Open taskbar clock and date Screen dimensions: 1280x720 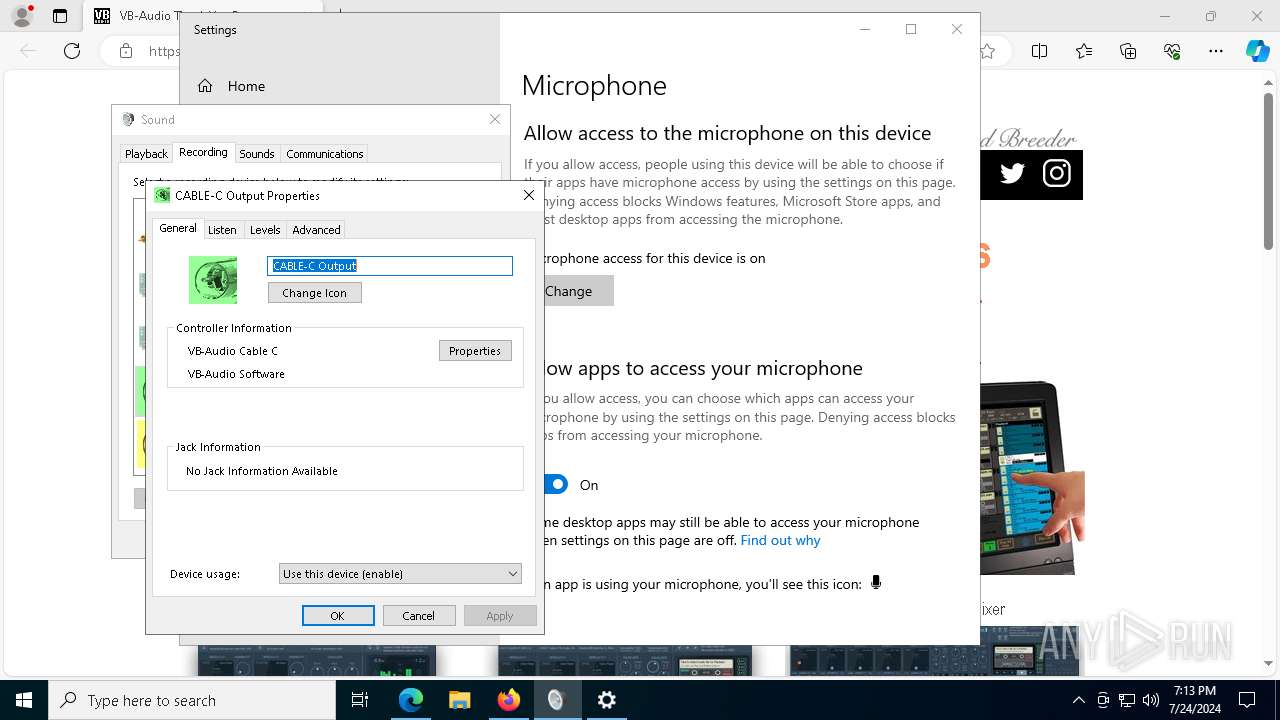(1195, 700)
